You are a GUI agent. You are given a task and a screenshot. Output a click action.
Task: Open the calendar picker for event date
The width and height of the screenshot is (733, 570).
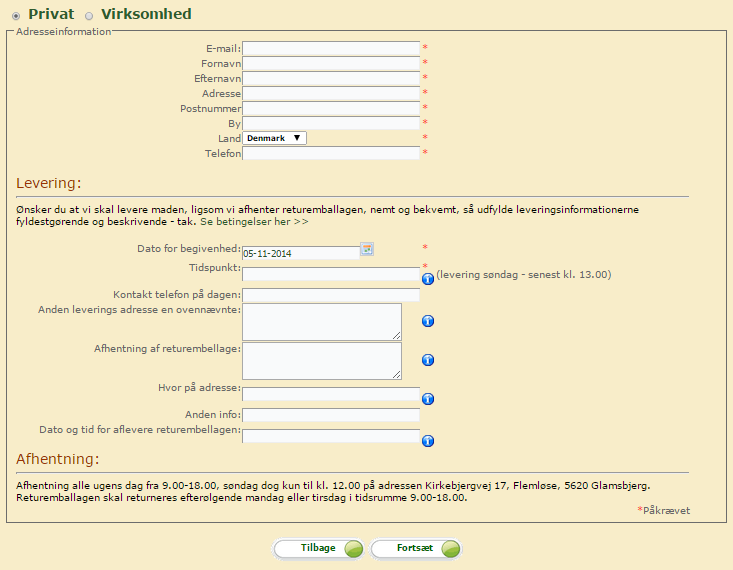tap(367, 249)
